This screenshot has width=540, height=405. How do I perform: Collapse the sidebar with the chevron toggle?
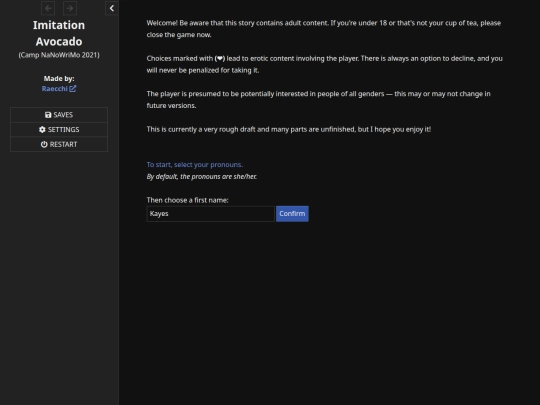pyautogui.click(x=112, y=8)
